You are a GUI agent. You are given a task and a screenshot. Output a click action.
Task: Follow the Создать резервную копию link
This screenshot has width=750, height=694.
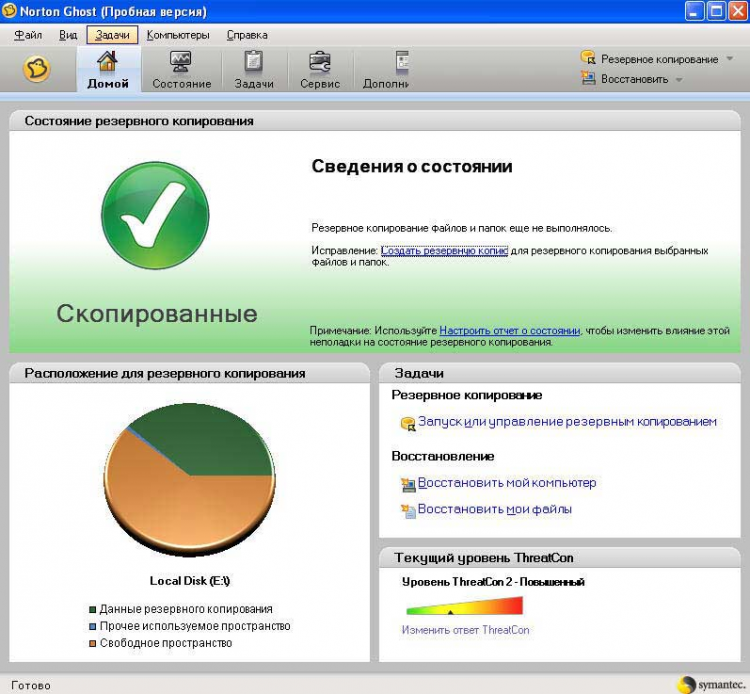click(x=444, y=251)
